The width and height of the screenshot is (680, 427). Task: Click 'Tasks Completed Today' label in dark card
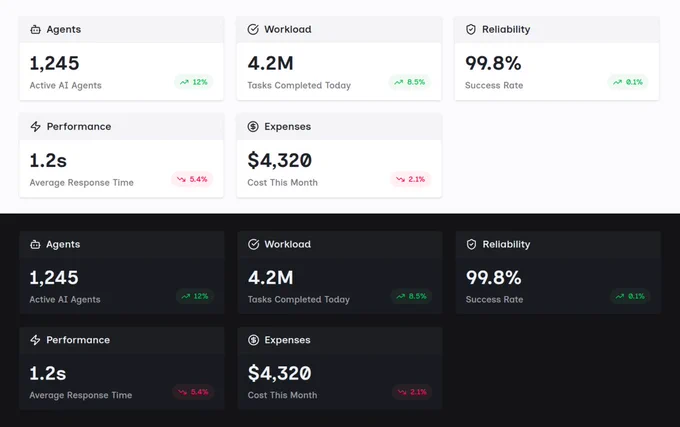(299, 300)
